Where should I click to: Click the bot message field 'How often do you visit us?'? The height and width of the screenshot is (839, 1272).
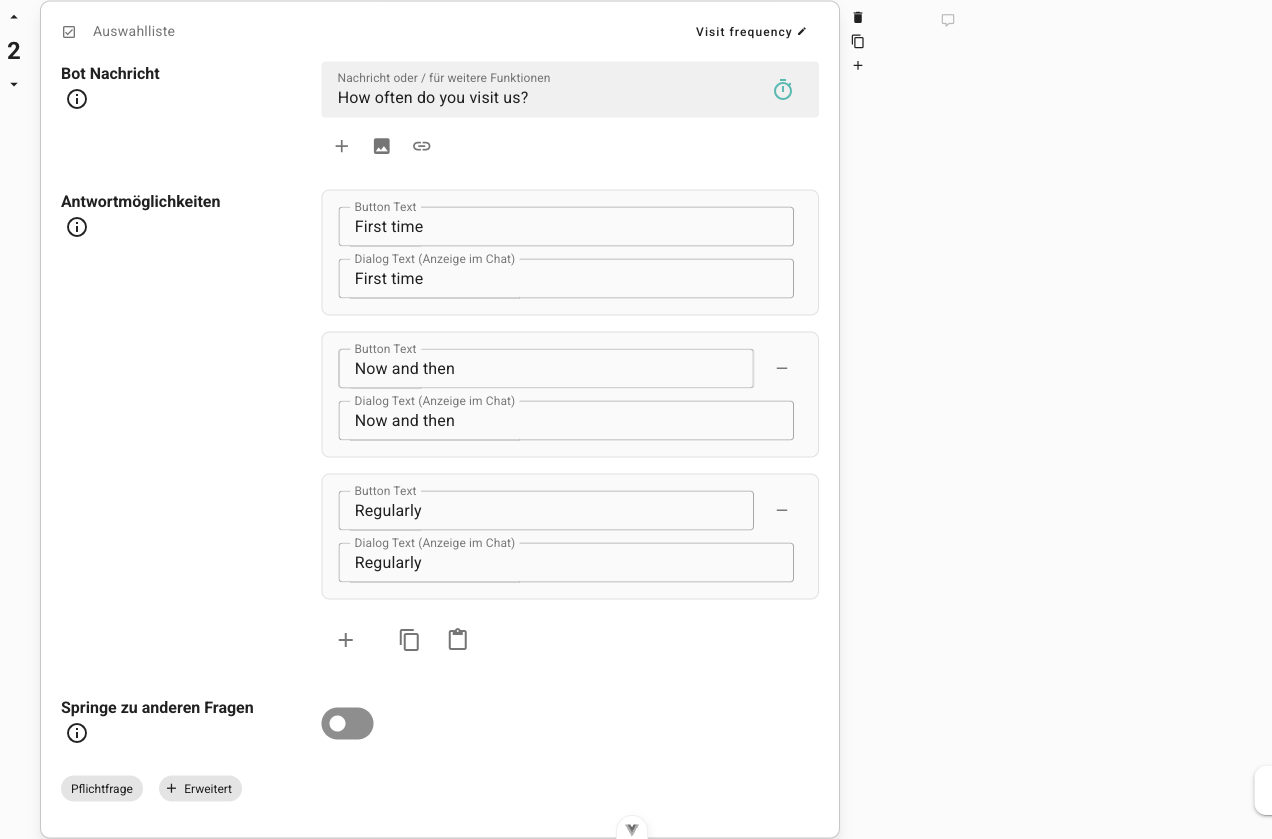click(x=570, y=90)
